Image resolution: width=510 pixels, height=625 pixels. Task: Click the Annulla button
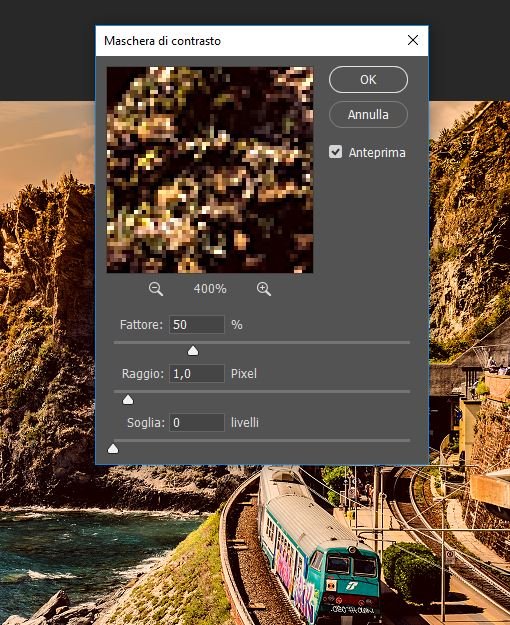[368, 115]
